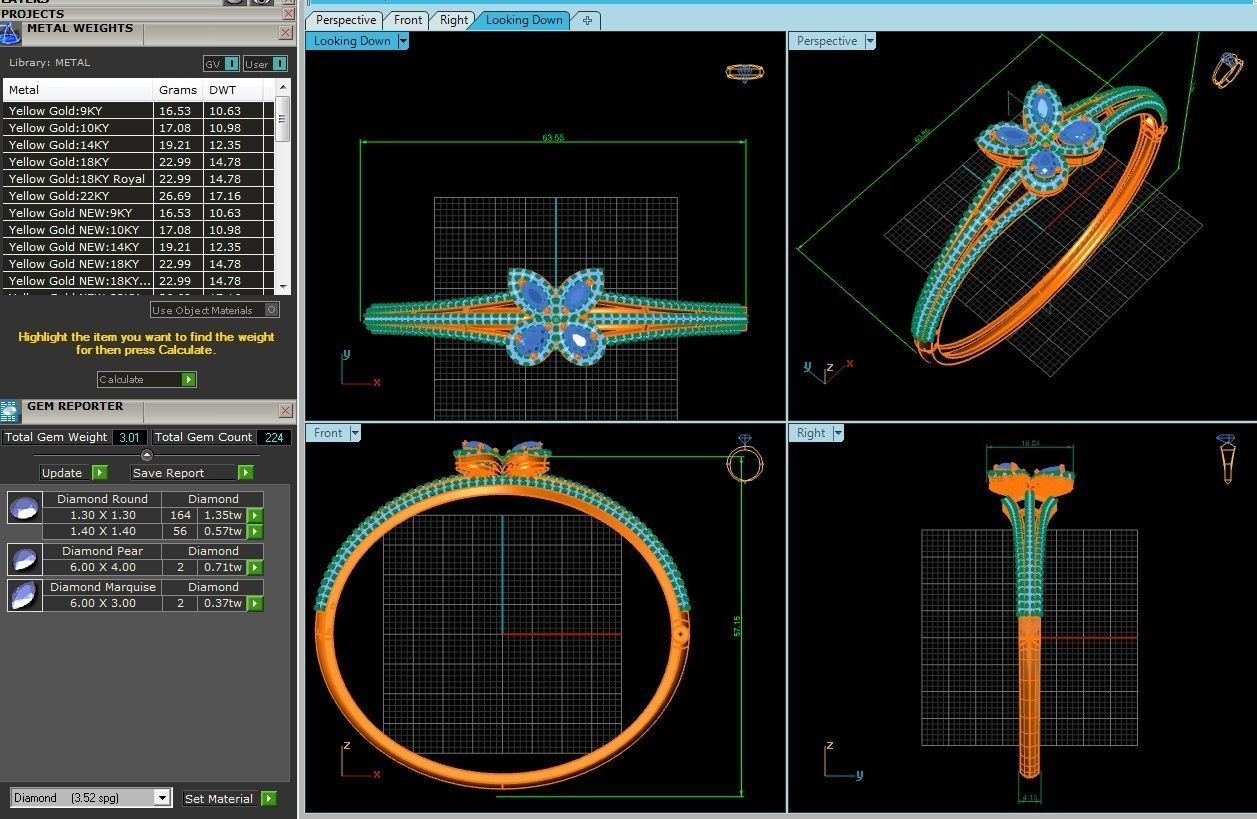Click the metal list scrollbar thumb

pos(283,118)
